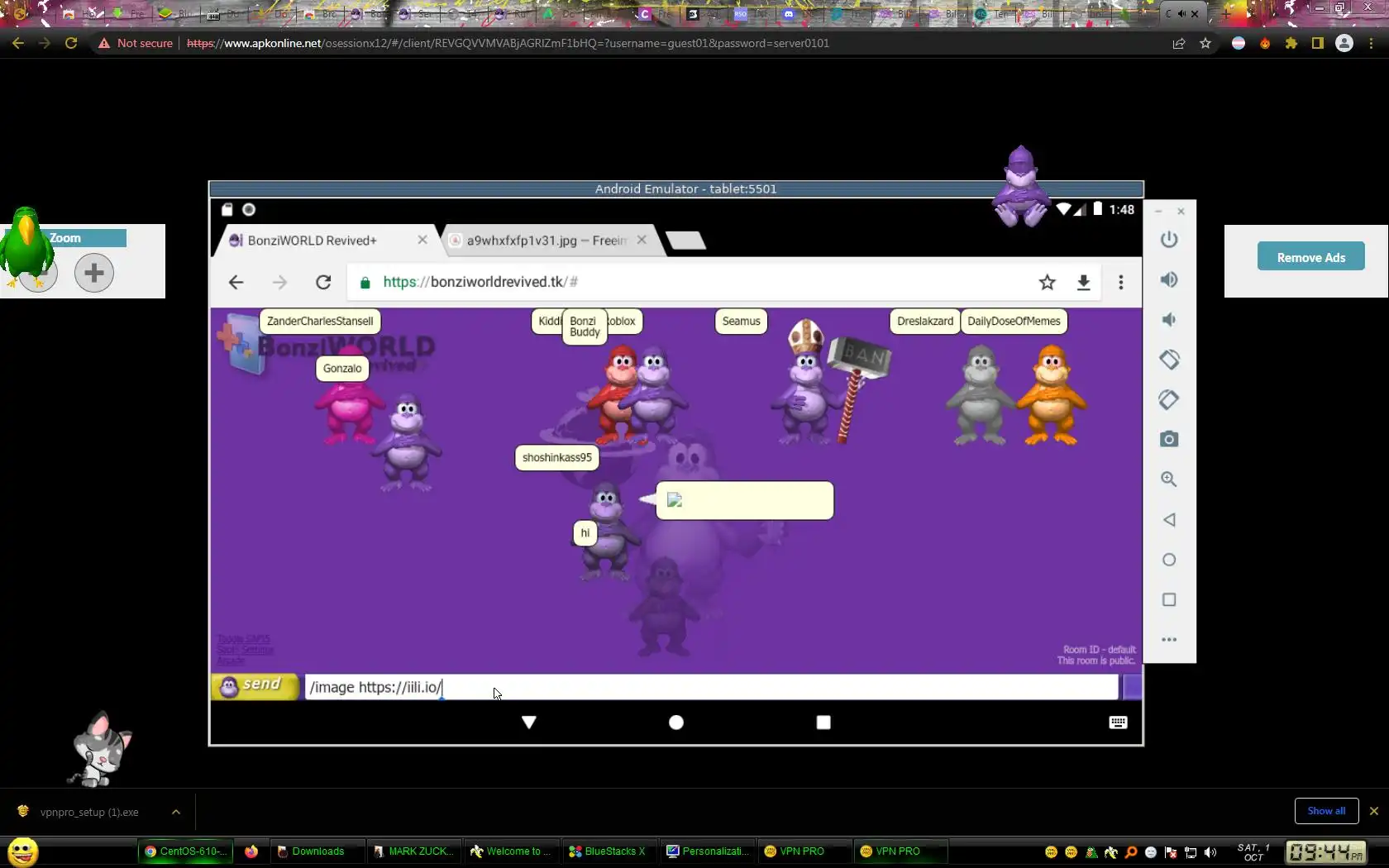The image size is (1389, 868).
Task: Open the desktop Chrome three-dot menu
Action: click(1372, 43)
